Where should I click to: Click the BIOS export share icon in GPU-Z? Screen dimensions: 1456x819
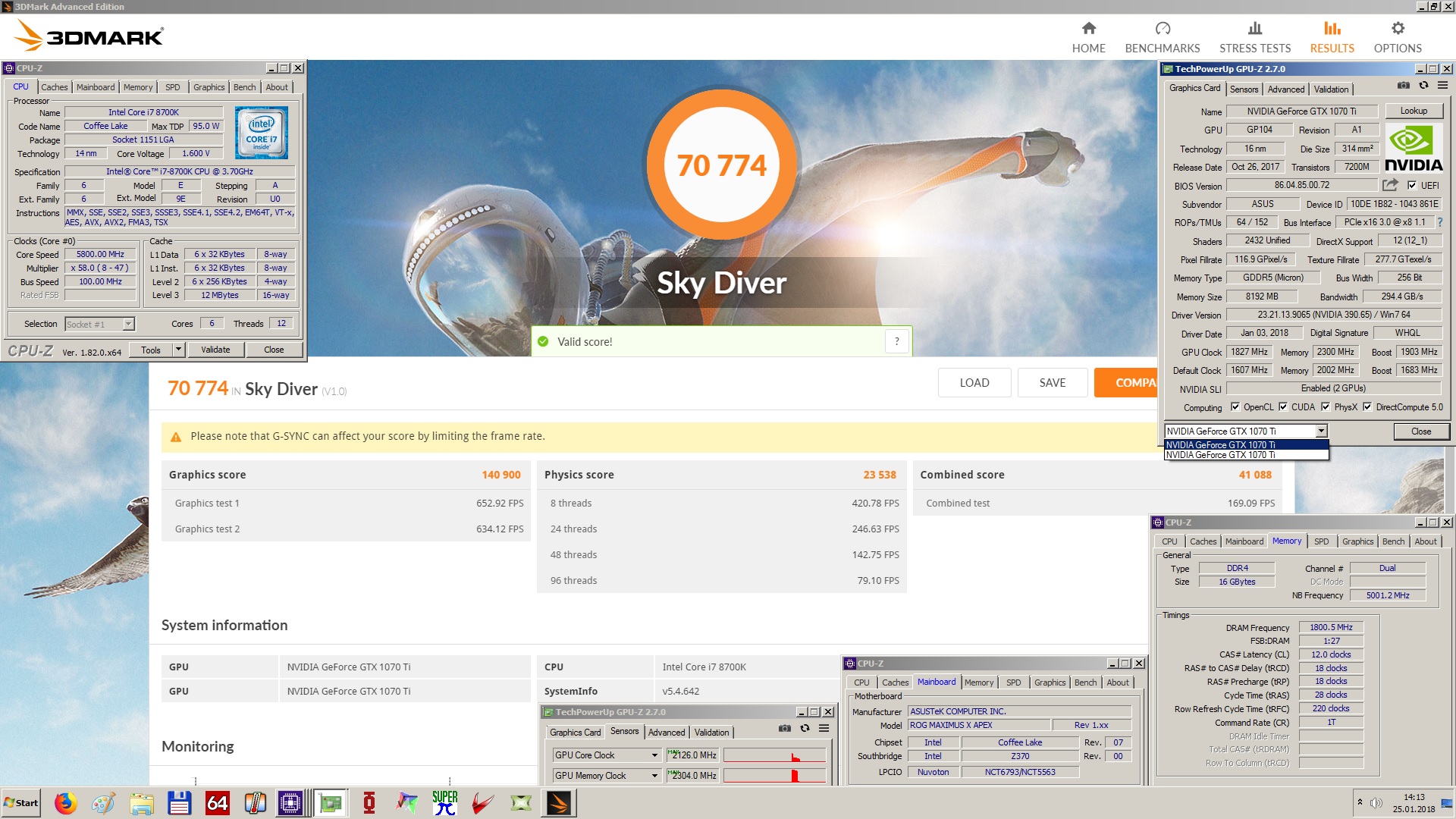point(1390,185)
